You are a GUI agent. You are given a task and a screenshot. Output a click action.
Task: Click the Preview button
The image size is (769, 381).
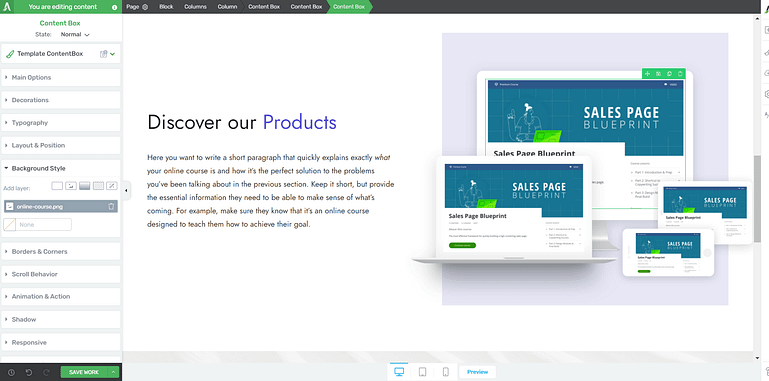(x=478, y=372)
